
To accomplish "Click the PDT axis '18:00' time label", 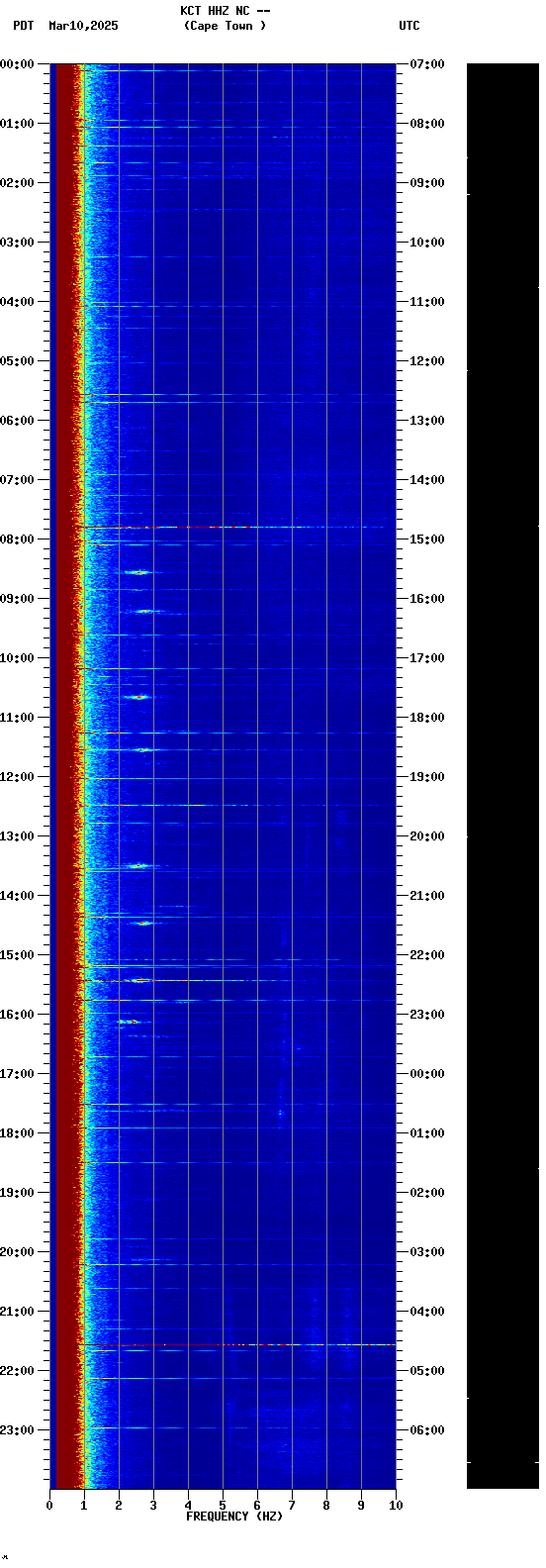I will [17, 1133].
